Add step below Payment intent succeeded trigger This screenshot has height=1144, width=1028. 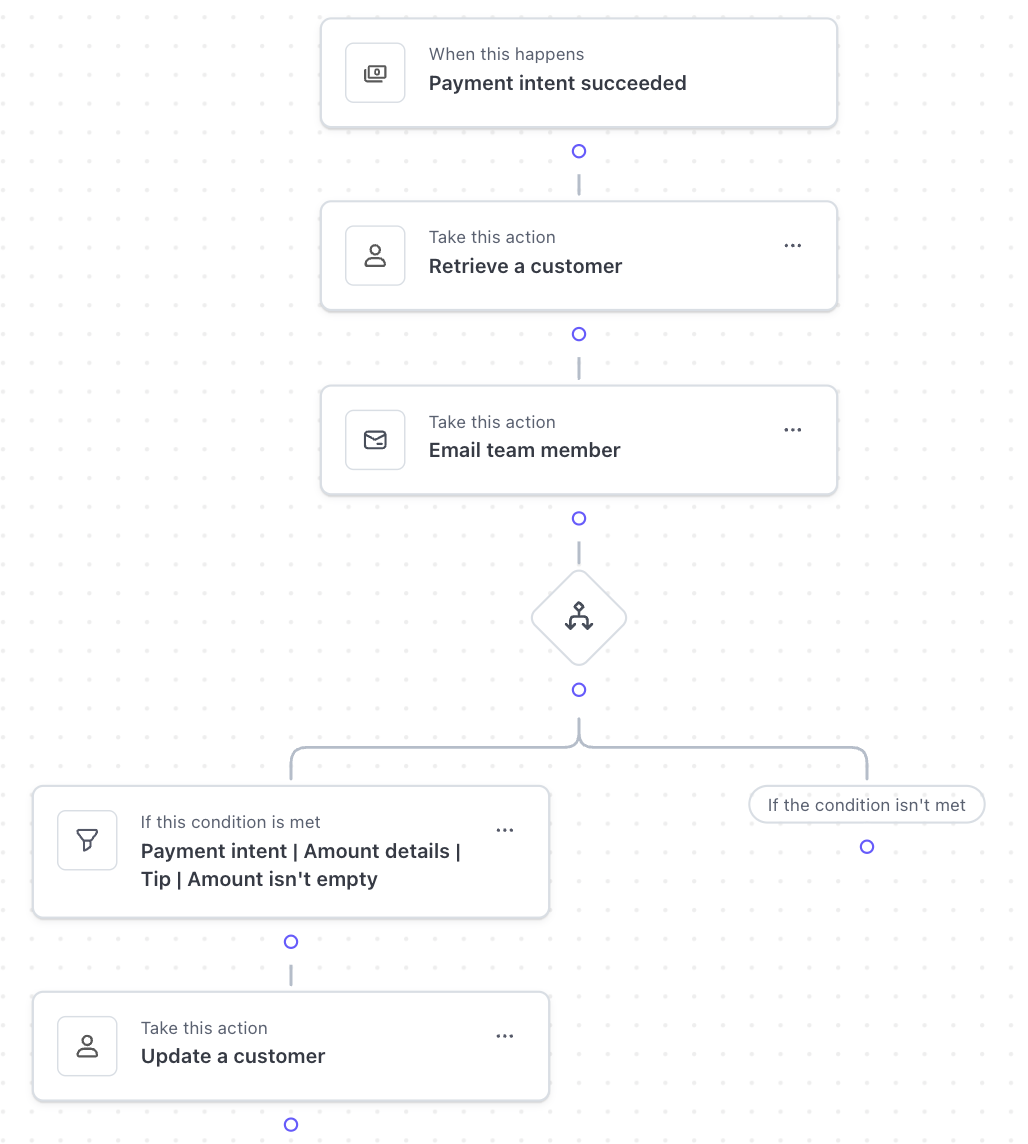click(x=579, y=152)
